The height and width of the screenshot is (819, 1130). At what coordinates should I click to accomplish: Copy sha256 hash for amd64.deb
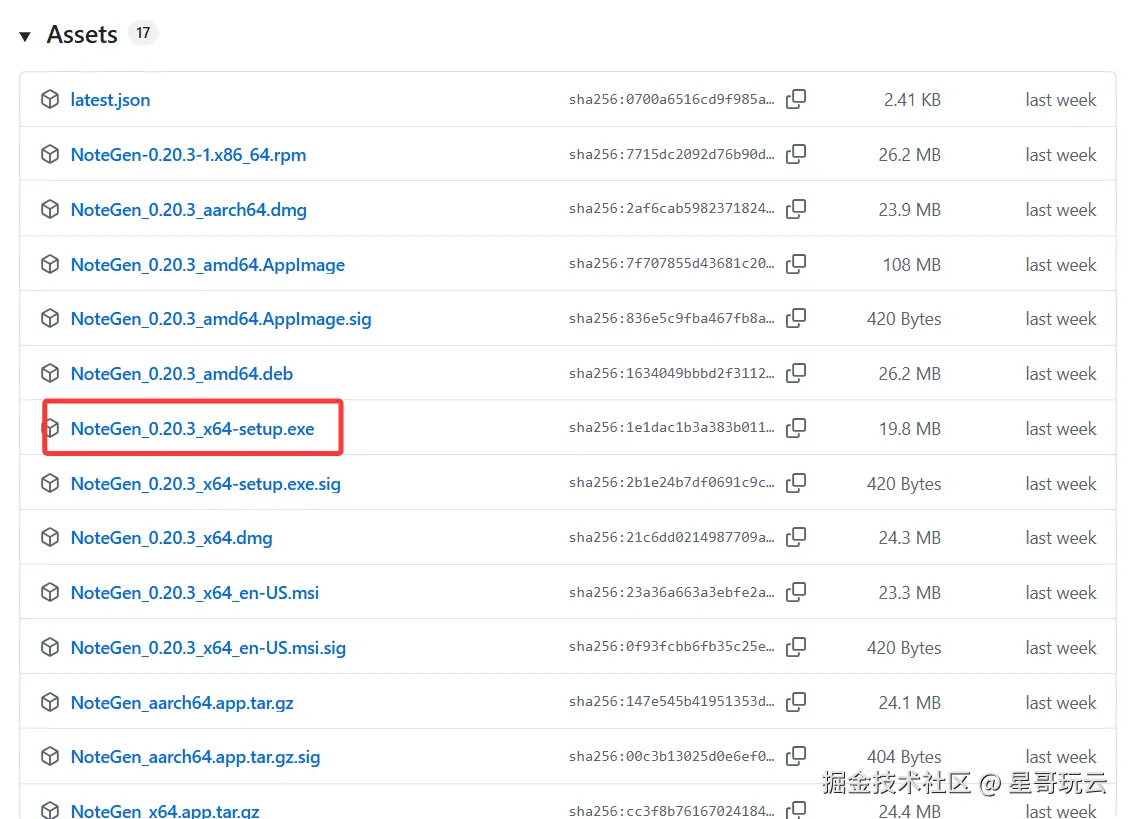[x=796, y=373]
